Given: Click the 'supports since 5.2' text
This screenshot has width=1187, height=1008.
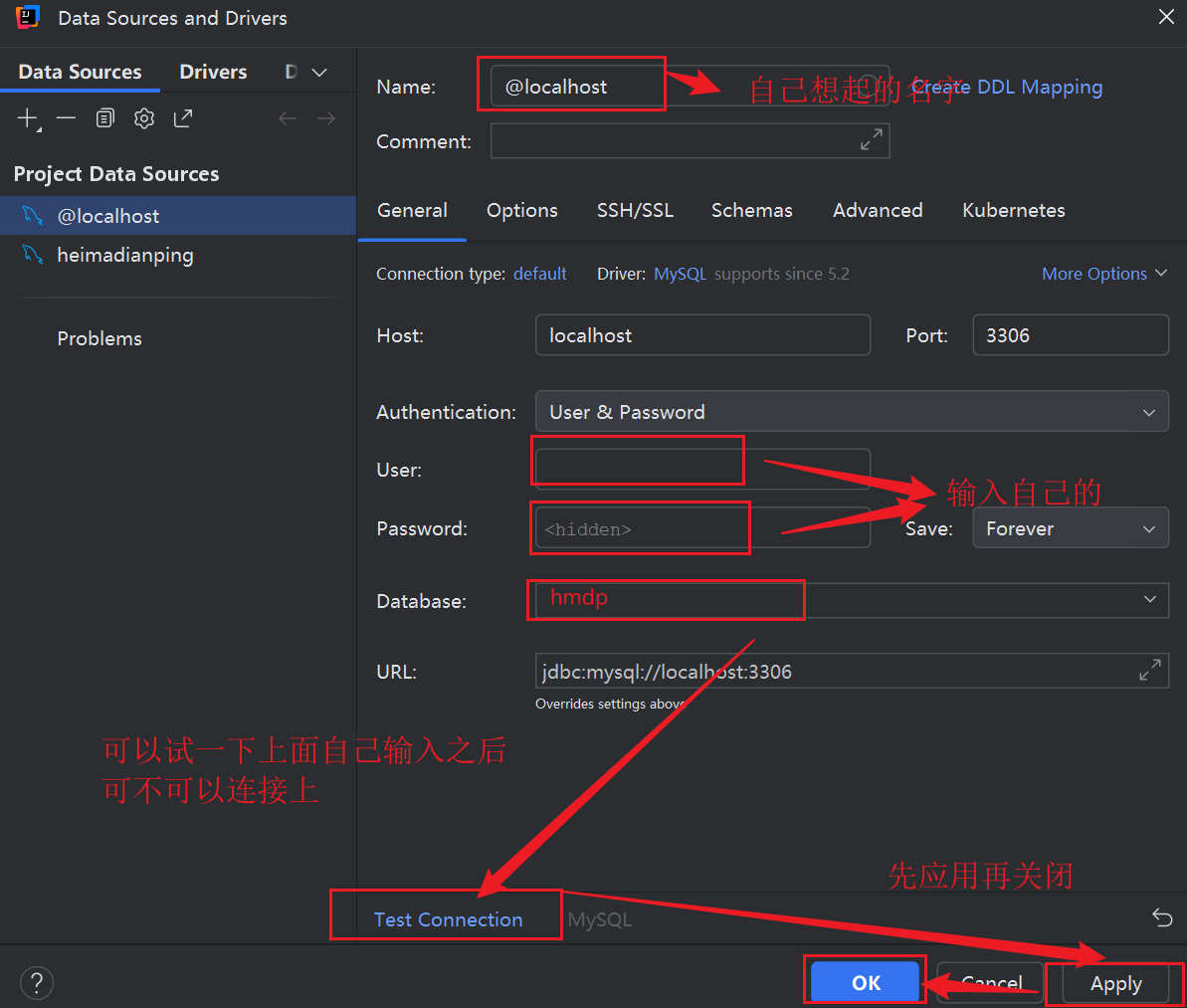Looking at the screenshot, I should [782, 274].
